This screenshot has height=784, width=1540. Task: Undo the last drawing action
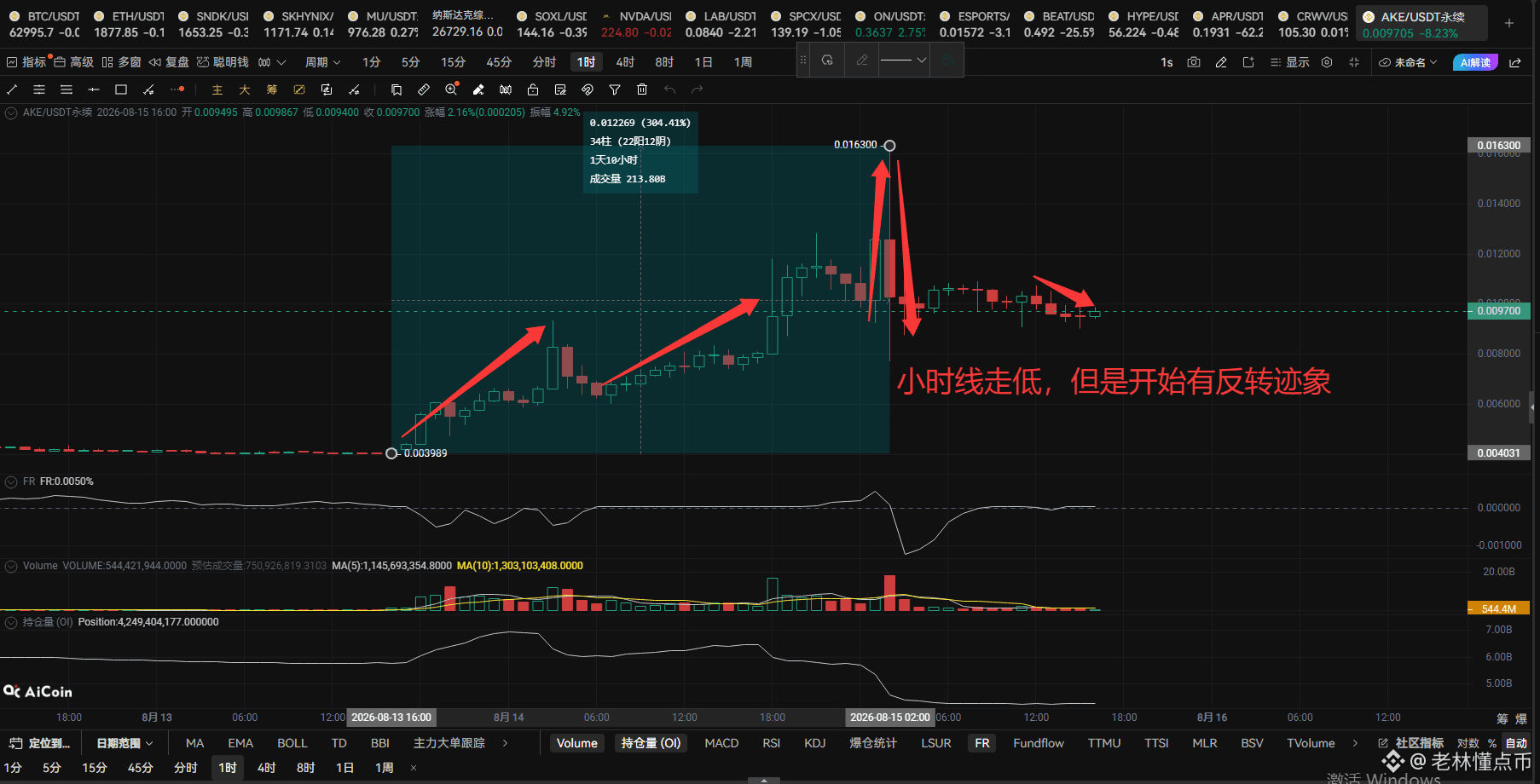click(x=669, y=89)
